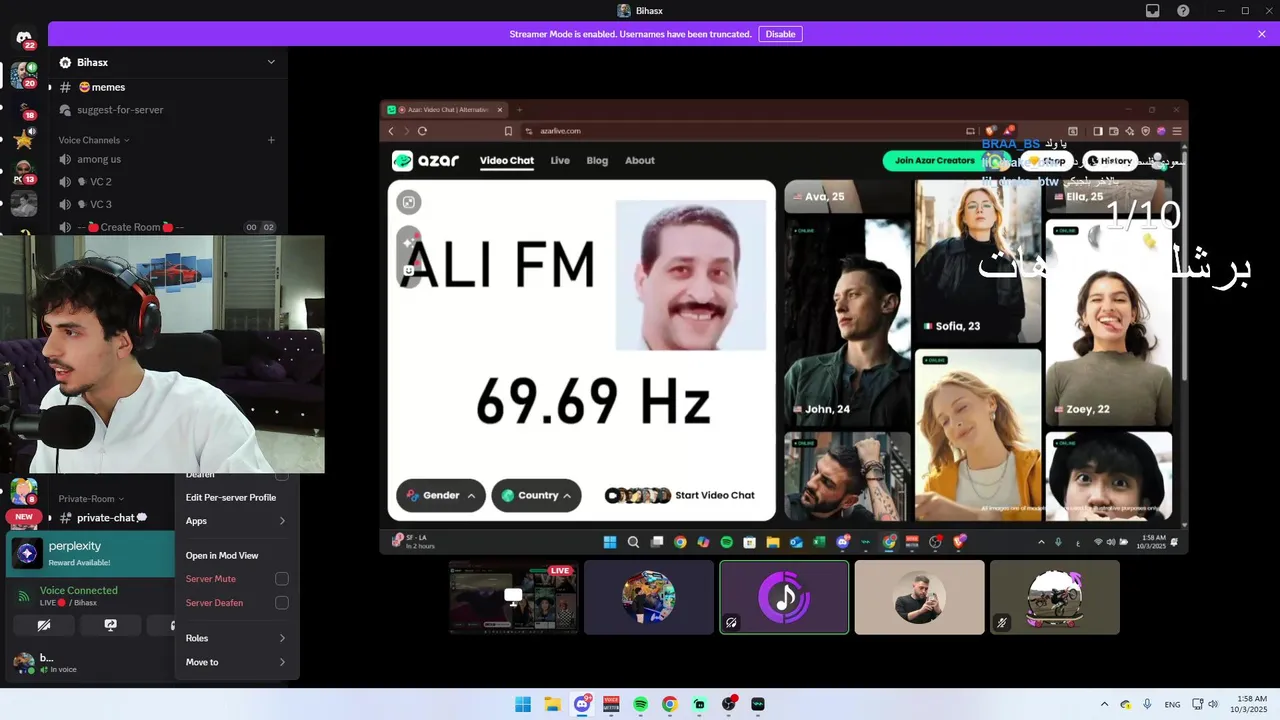Select Edit Per-server Profile menu item
This screenshot has height=720, width=1280.
(x=236, y=497)
